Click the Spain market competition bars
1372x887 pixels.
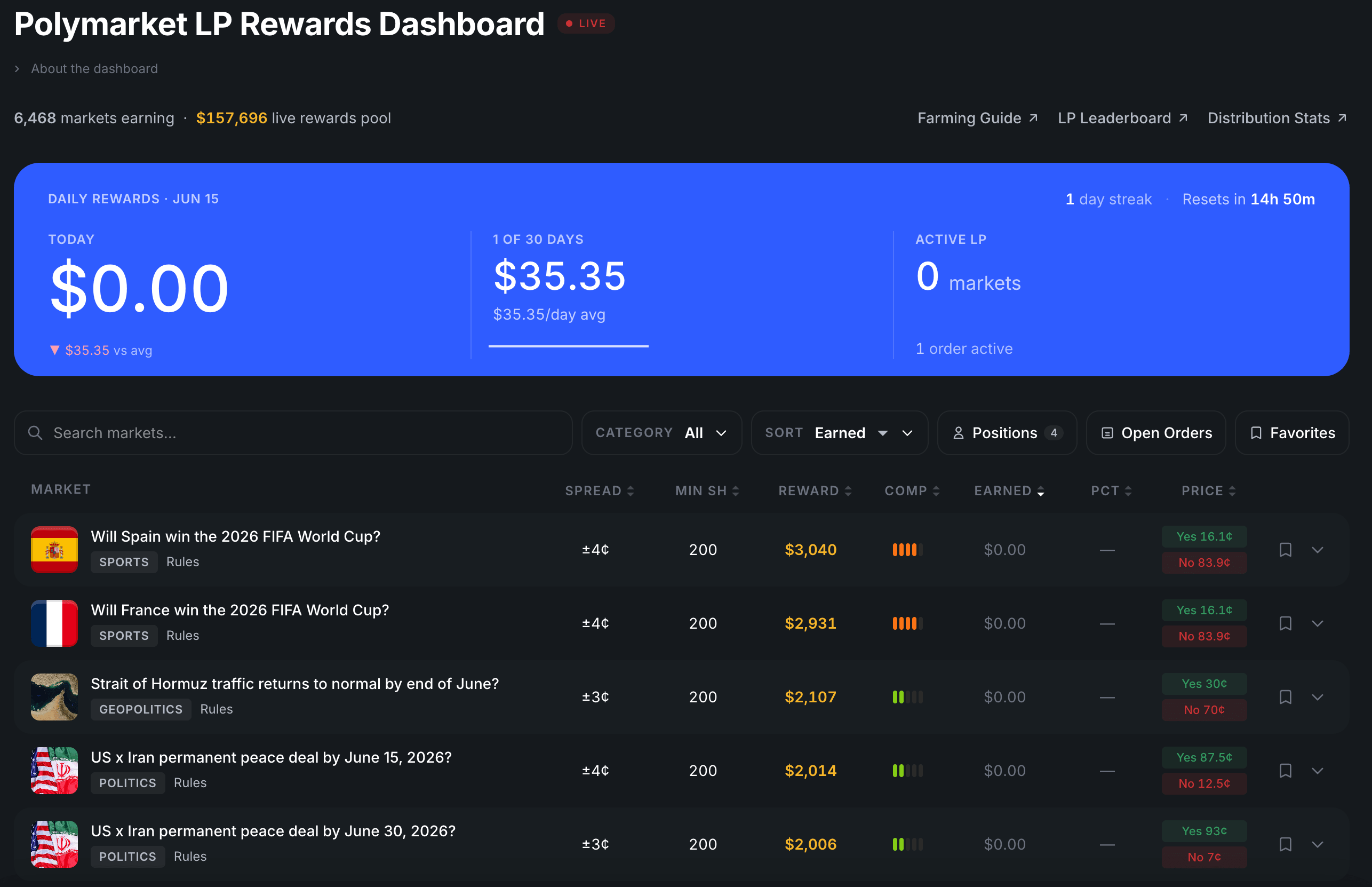click(x=907, y=550)
